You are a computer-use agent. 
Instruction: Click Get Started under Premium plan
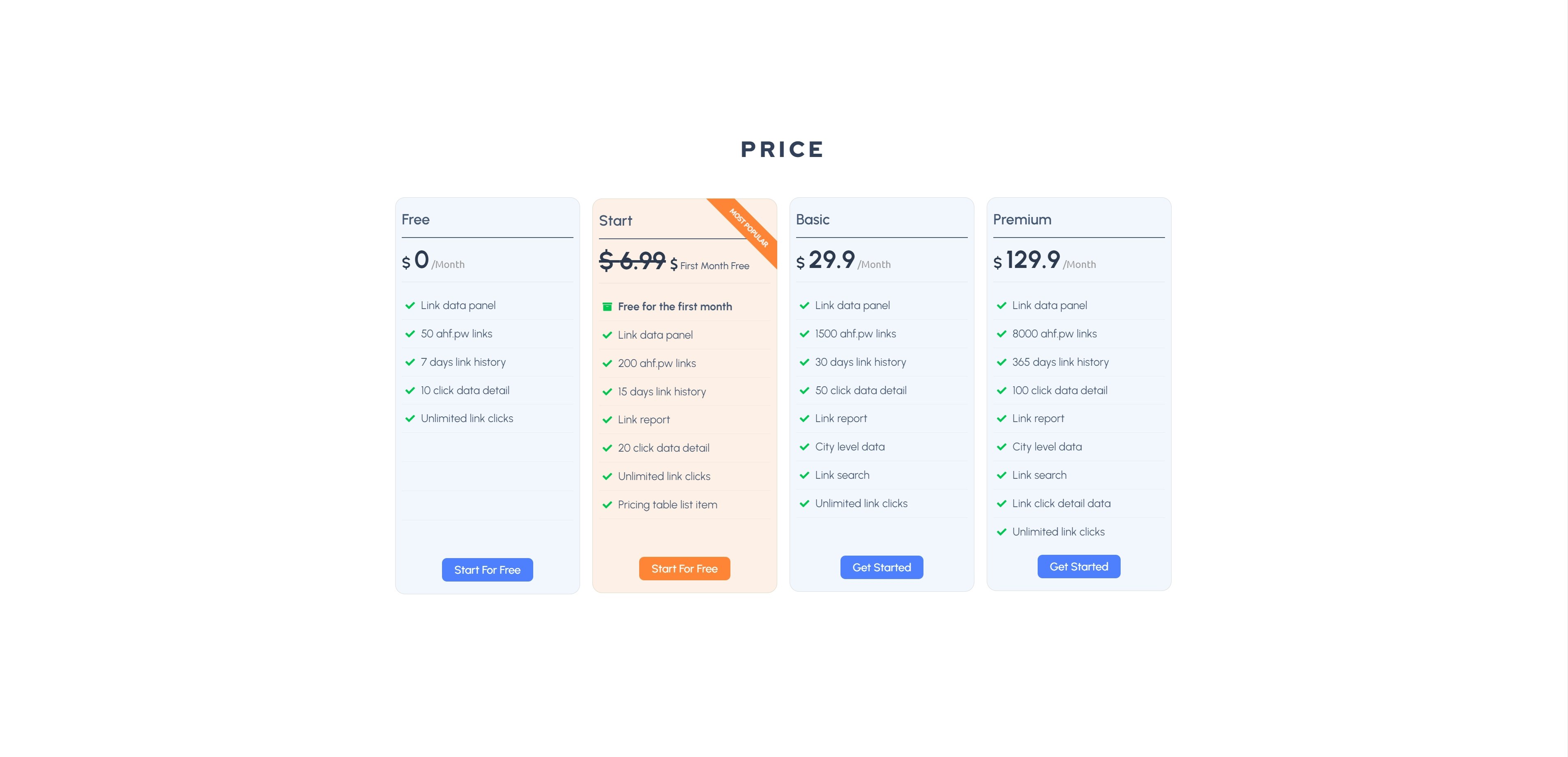(1079, 566)
